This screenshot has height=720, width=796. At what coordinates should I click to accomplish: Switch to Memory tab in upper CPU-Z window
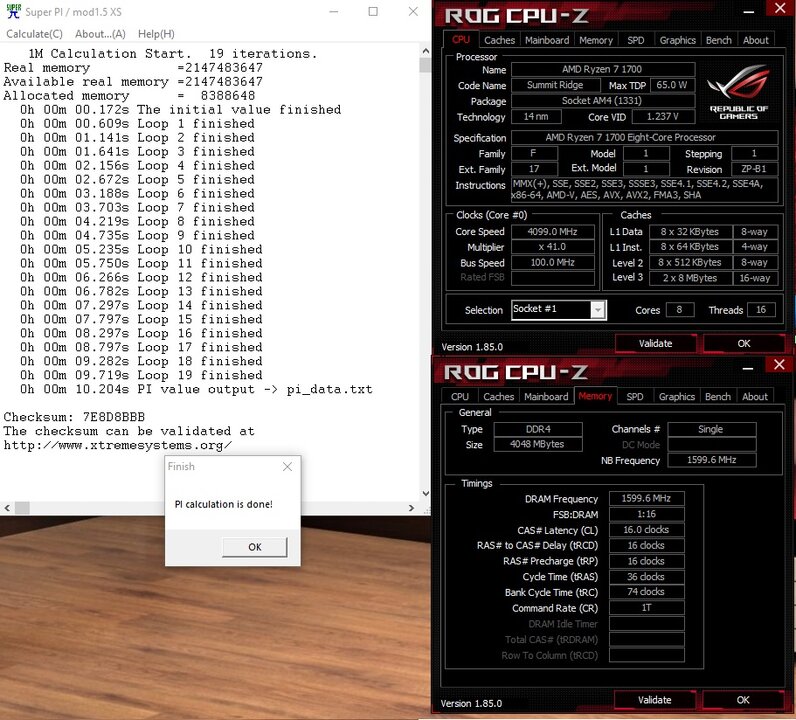click(595, 40)
